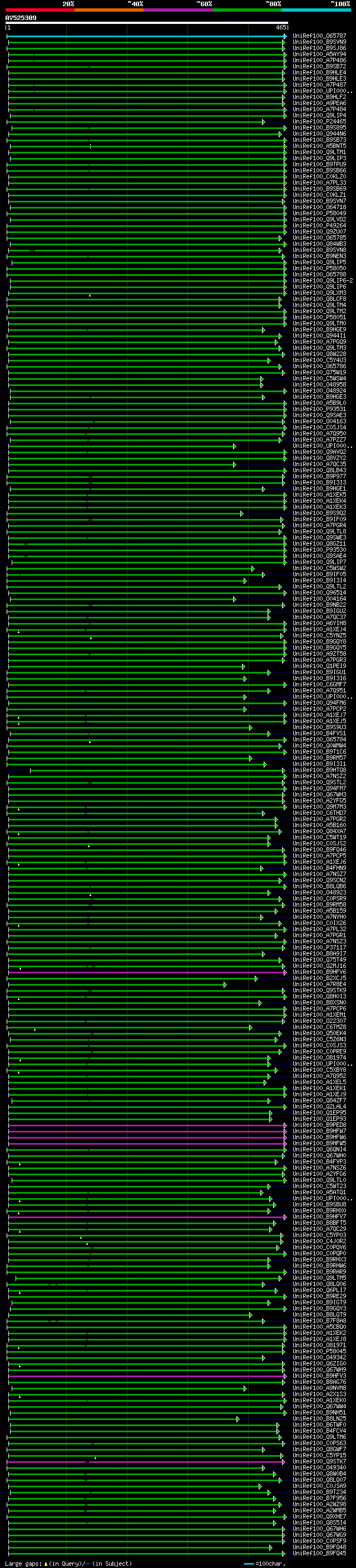Open hit UniRef100_B9SVN9

(x=319, y=43)
